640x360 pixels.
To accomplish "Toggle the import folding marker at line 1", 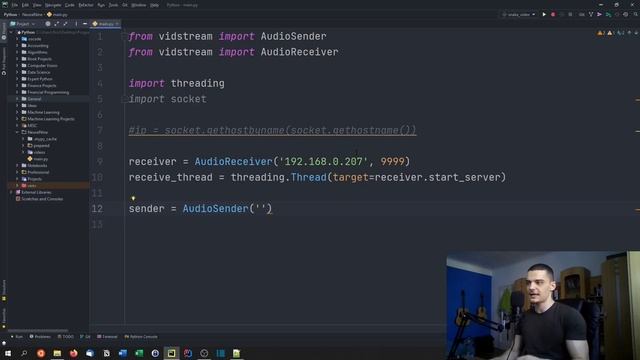I will pyautogui.click(x=124, y=36).
